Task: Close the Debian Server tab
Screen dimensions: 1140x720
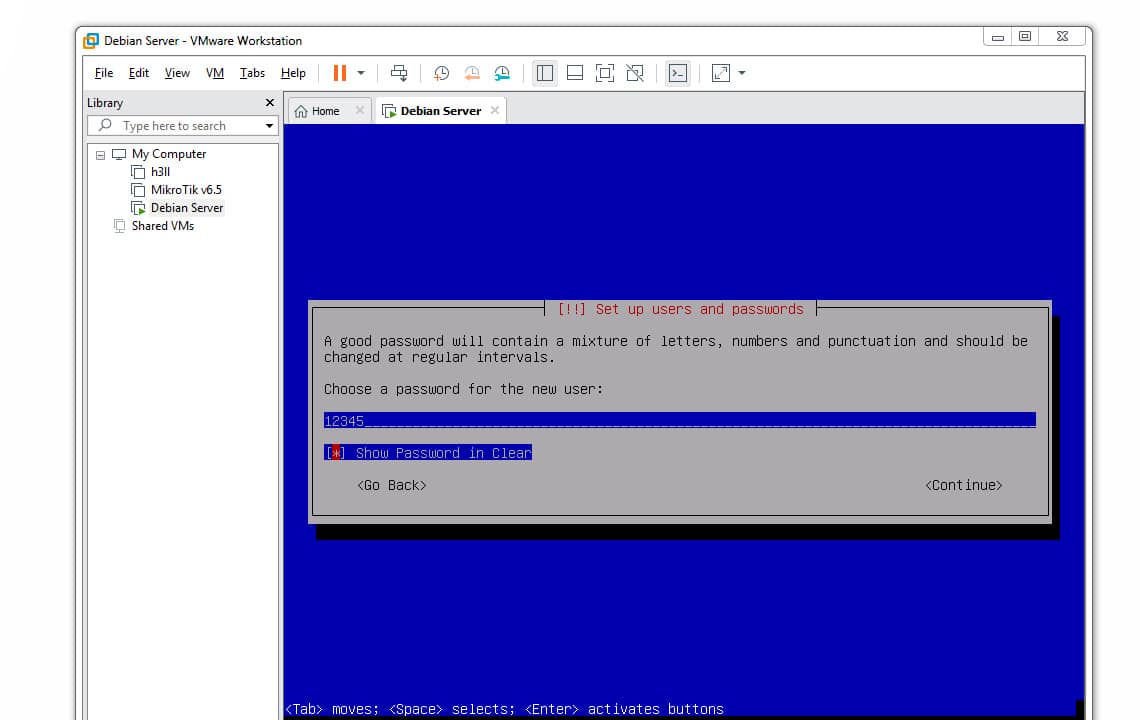Action: [x=494, y=111]
